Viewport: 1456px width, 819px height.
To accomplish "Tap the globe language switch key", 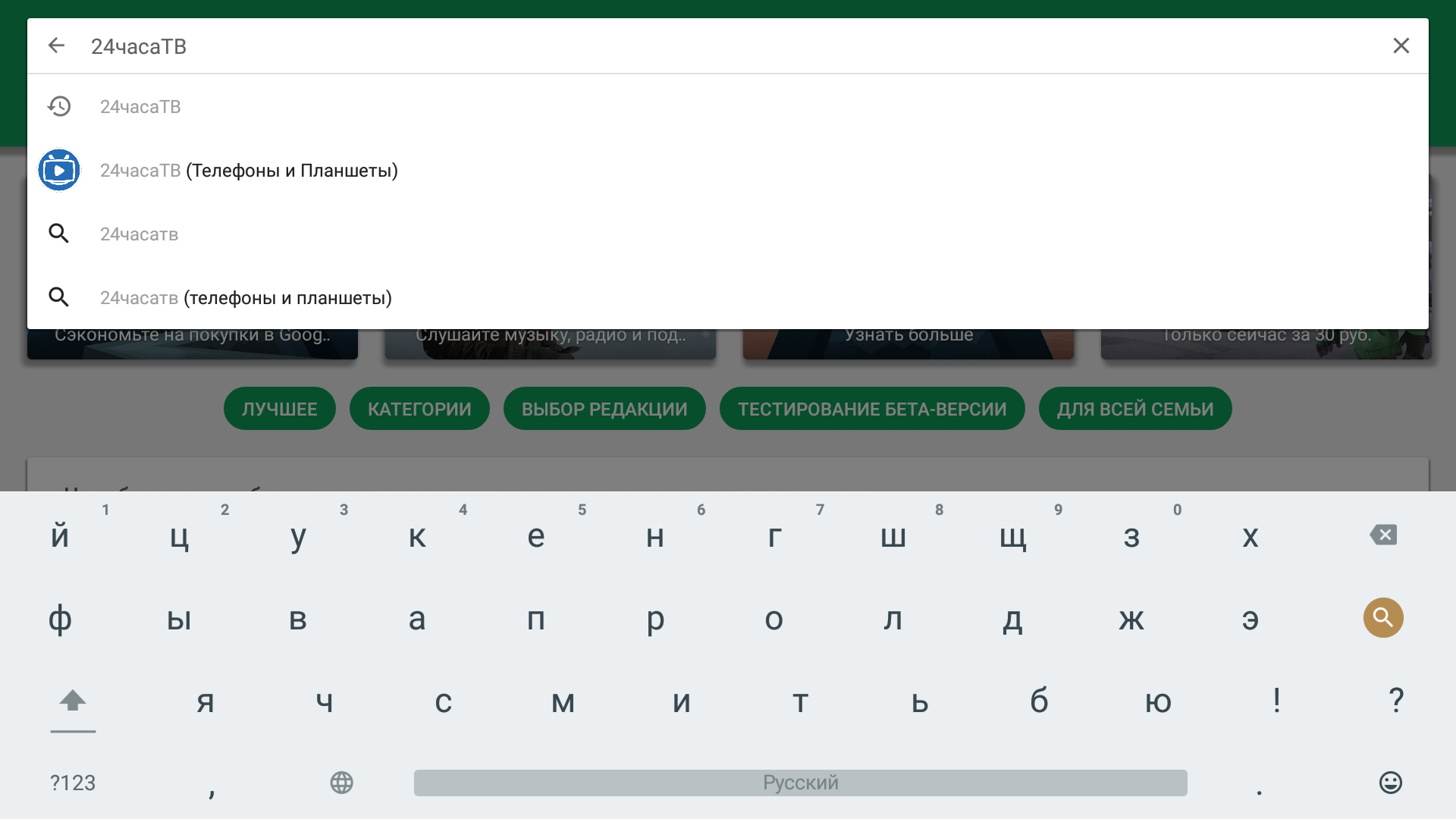I will point(341,783).
